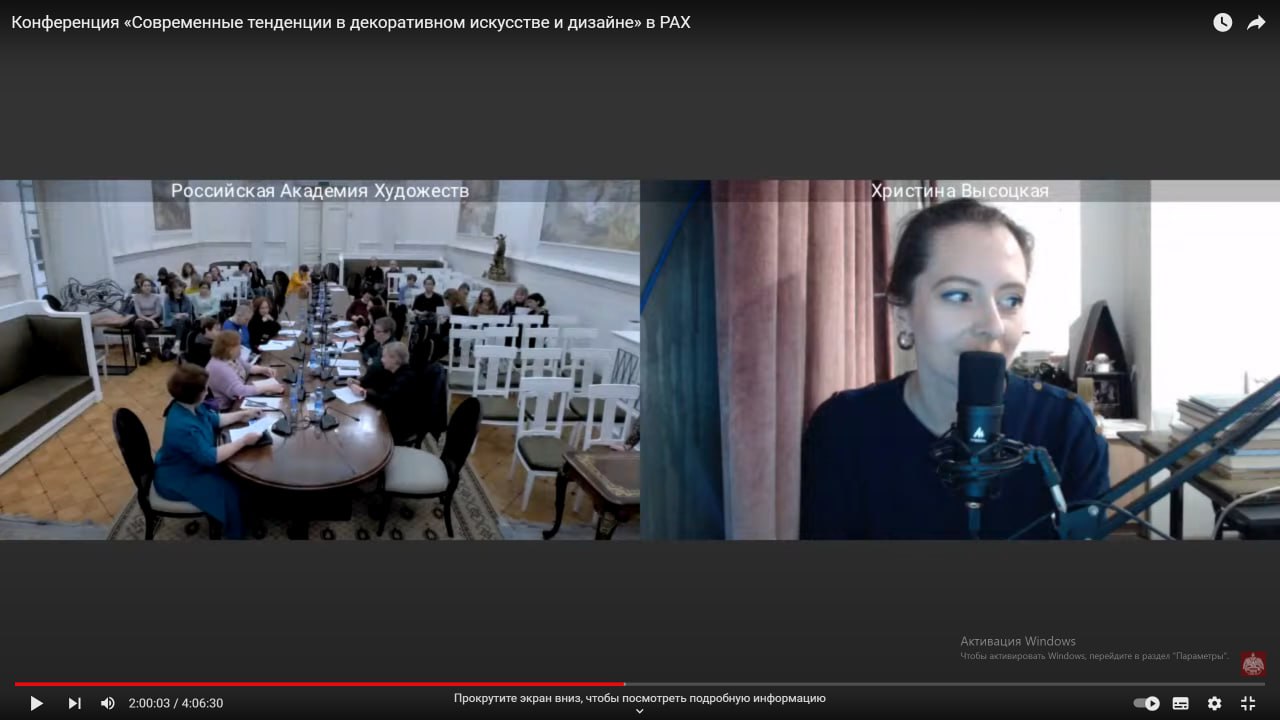Expand details with the down chevron

[640, 712]
